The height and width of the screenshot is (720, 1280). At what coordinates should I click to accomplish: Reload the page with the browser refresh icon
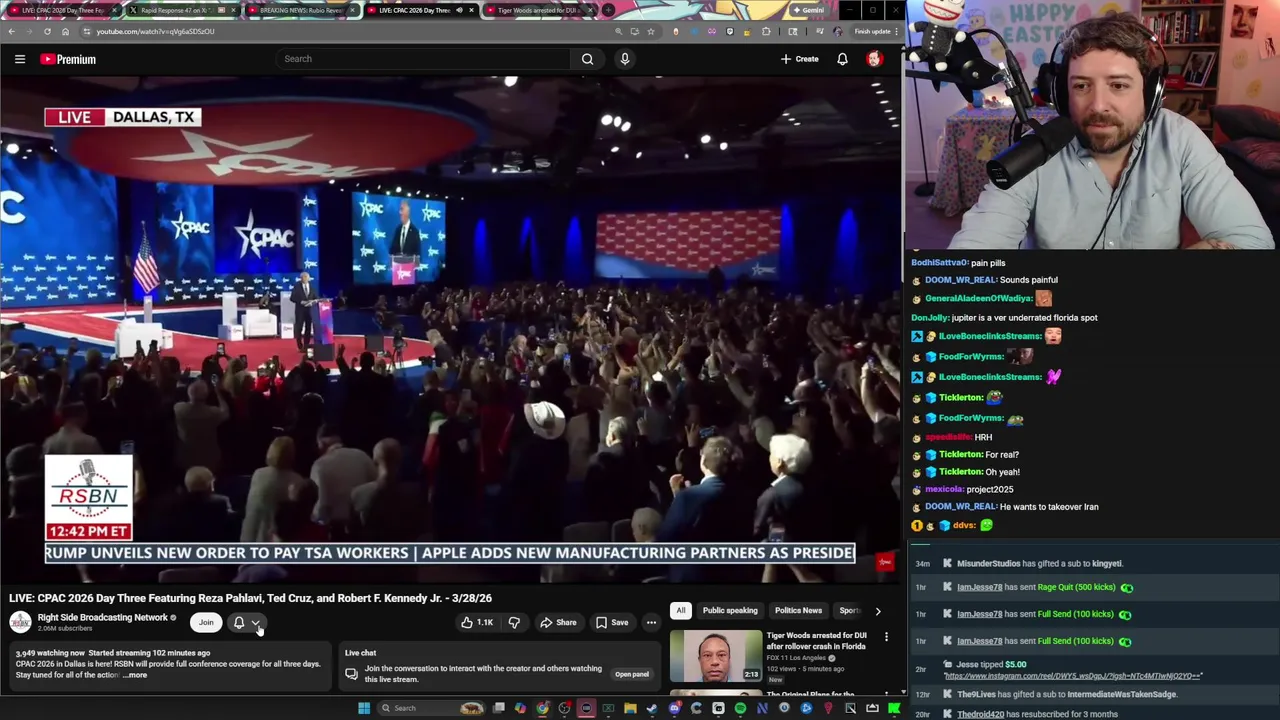click(47, 31)
